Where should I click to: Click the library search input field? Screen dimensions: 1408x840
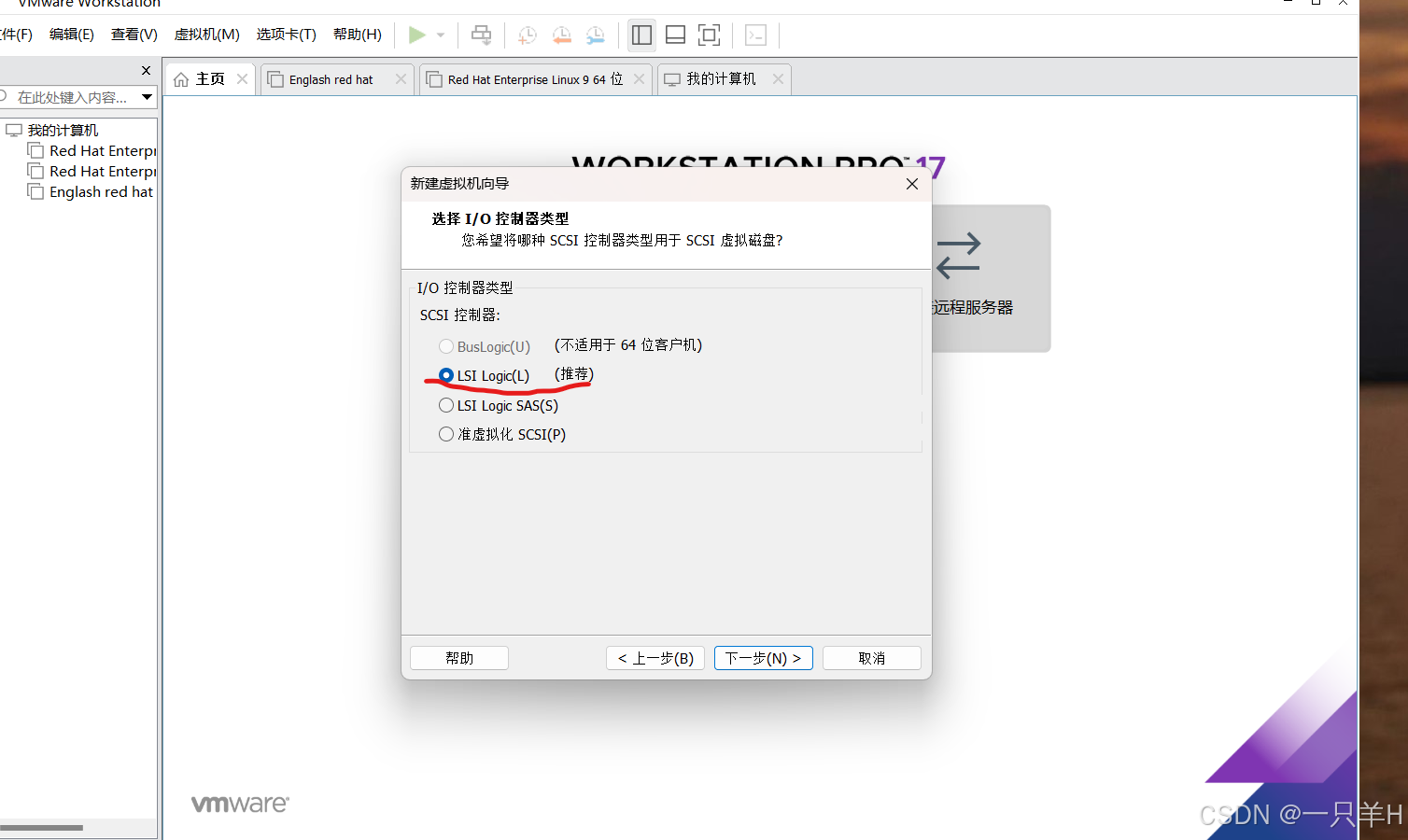click(x=70, y=97)
